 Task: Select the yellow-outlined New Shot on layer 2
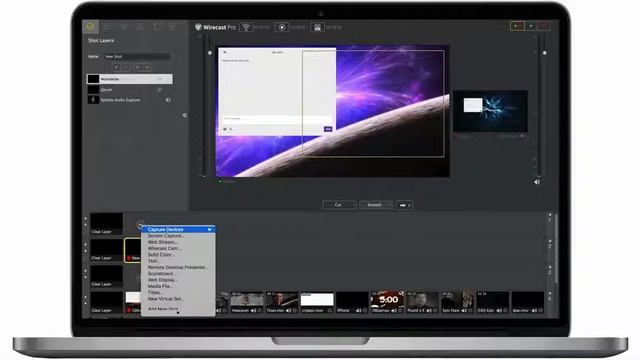click(133, 250)
